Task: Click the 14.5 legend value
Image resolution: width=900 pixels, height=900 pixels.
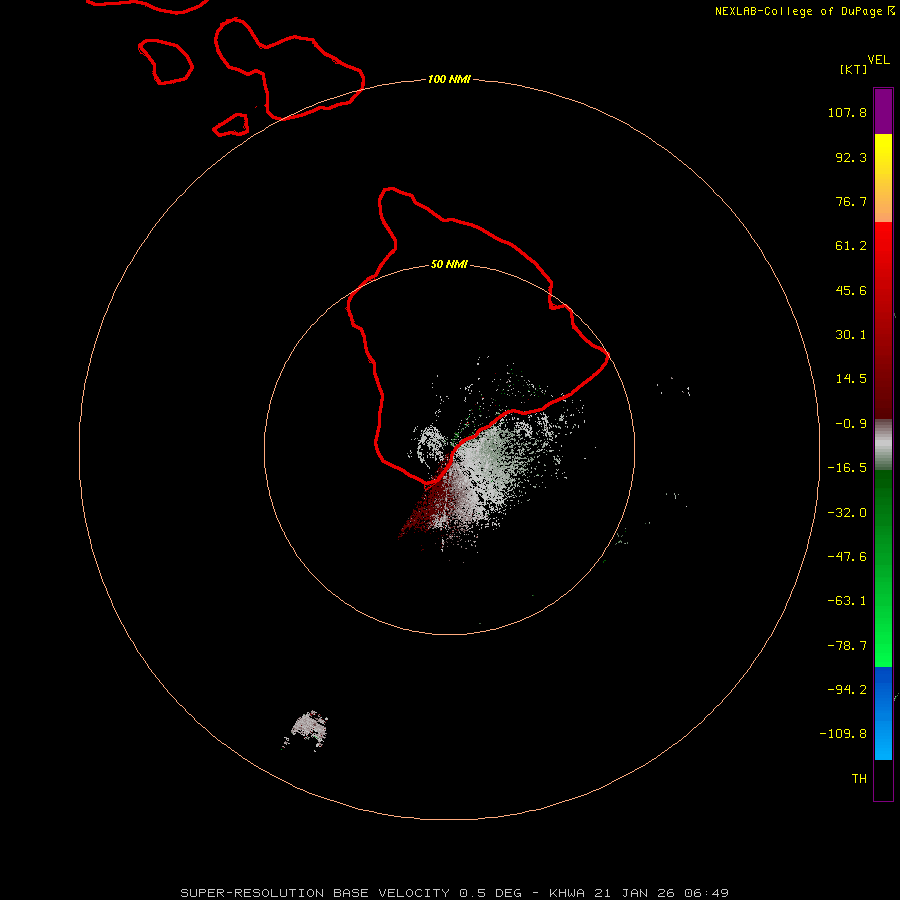Action: click(x=851, y=379)
